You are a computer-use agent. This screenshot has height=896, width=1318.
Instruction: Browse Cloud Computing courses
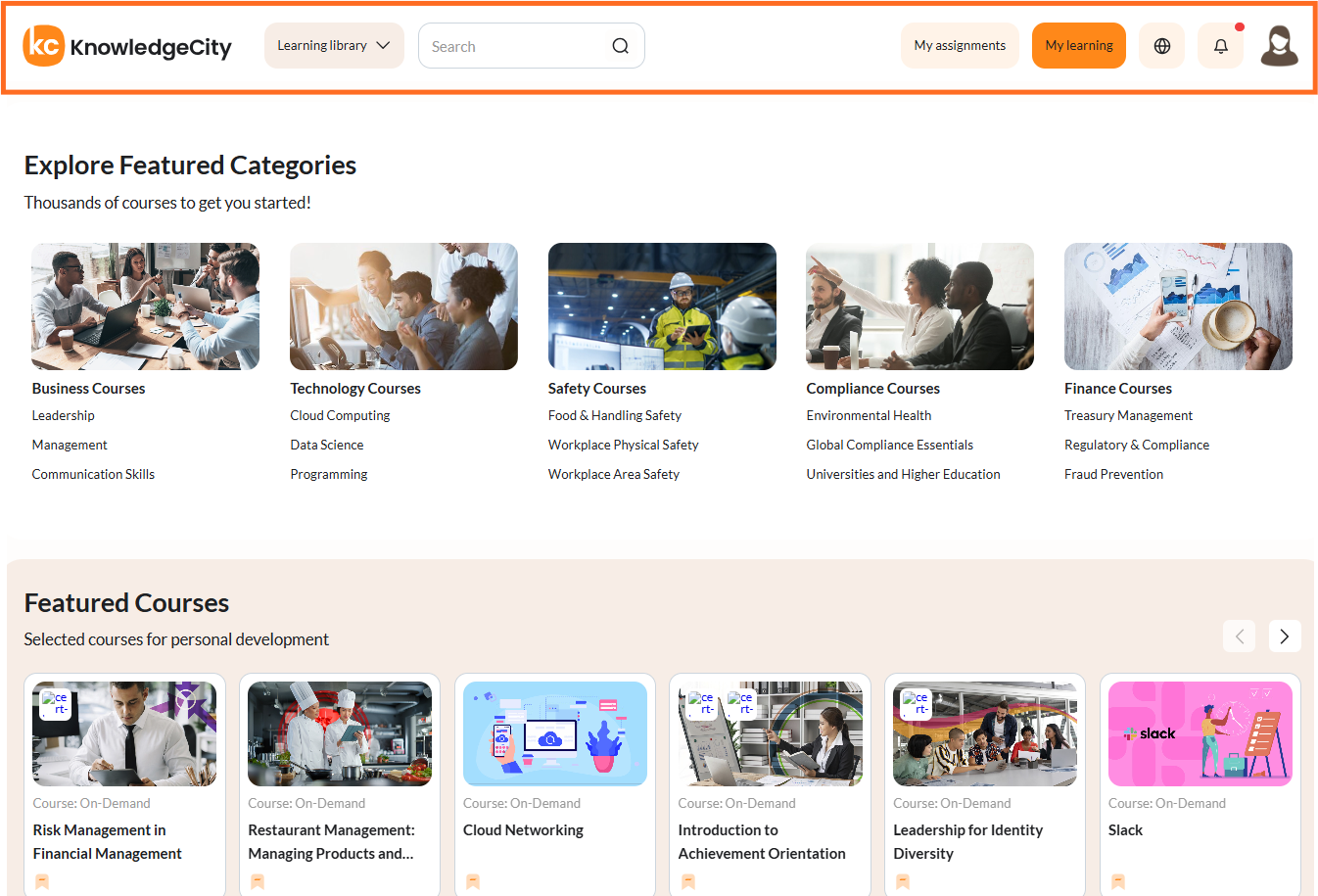click(340, 415)
